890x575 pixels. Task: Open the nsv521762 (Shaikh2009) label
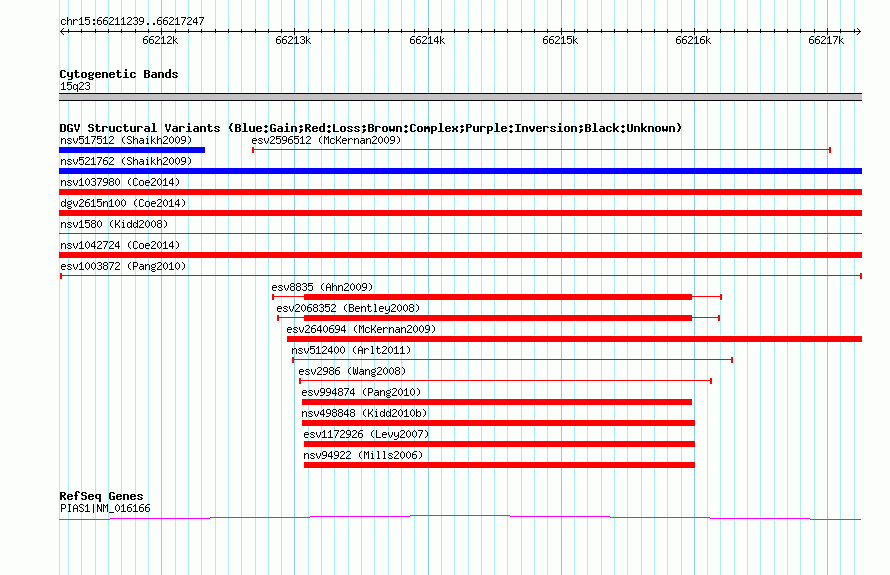pos(126,161)
